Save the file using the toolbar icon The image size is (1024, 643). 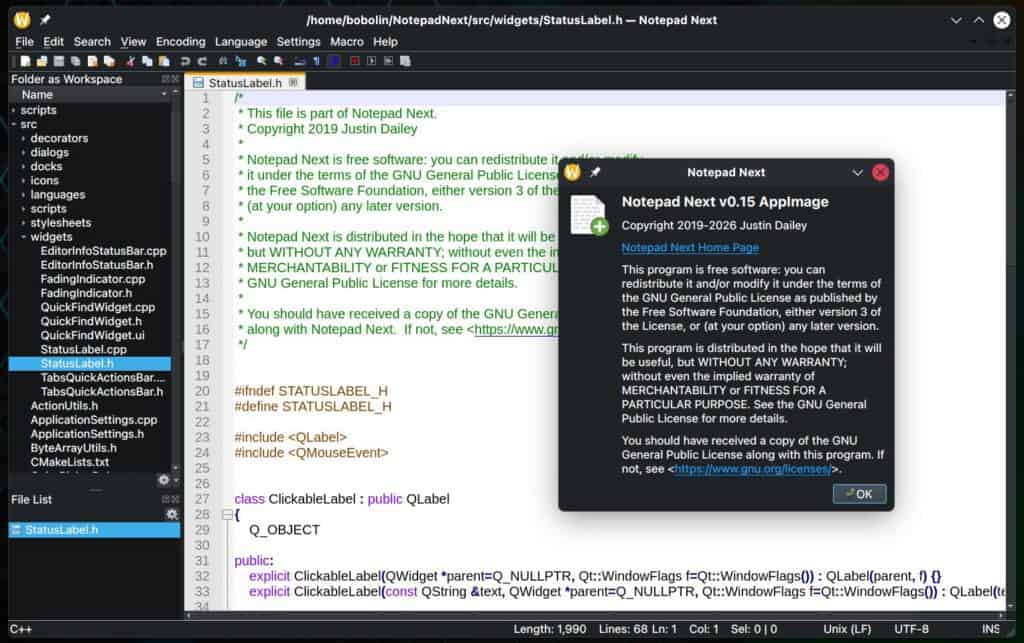(59, 61)
